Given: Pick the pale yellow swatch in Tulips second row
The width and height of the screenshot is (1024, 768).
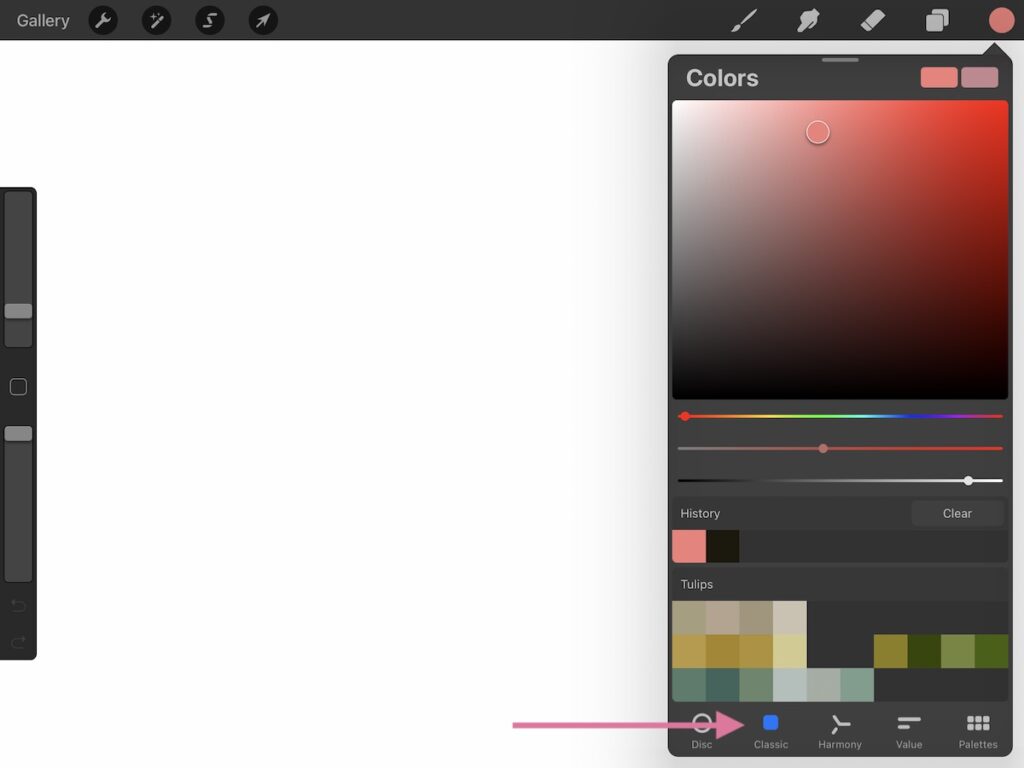Looking at the screenshot, I should 790,651.
